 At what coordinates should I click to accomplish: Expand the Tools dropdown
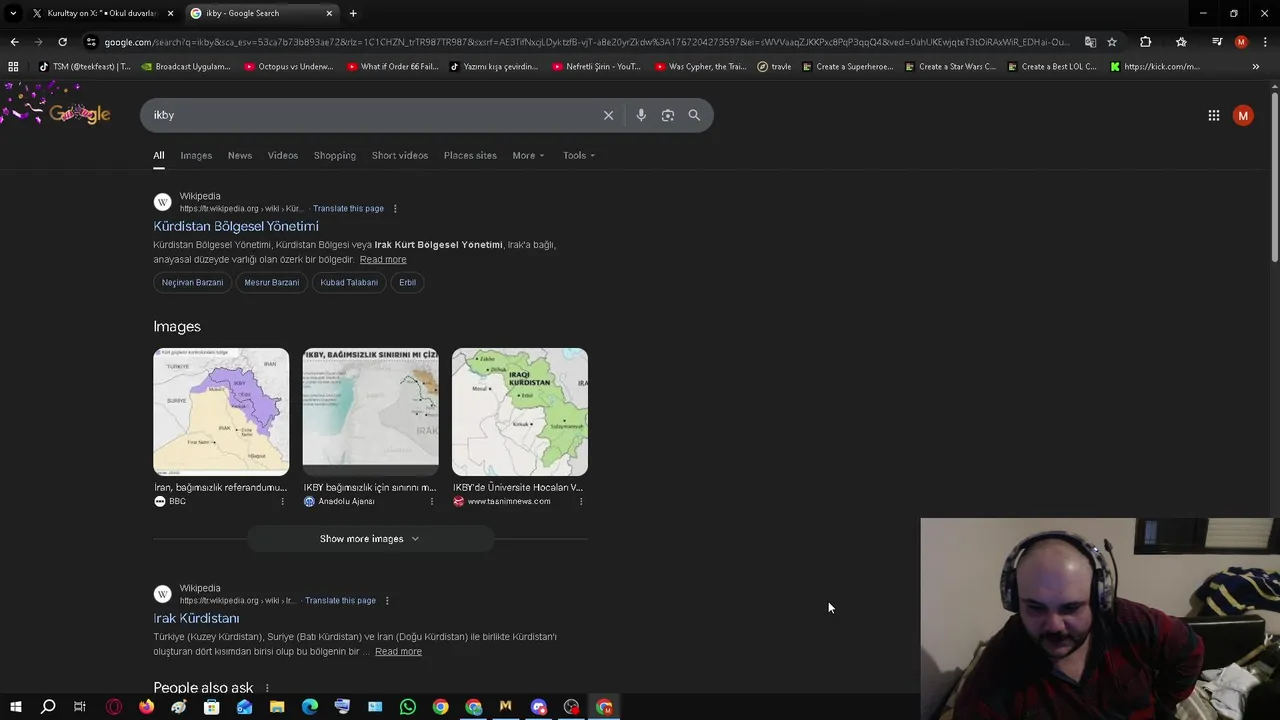click(579, 156)
